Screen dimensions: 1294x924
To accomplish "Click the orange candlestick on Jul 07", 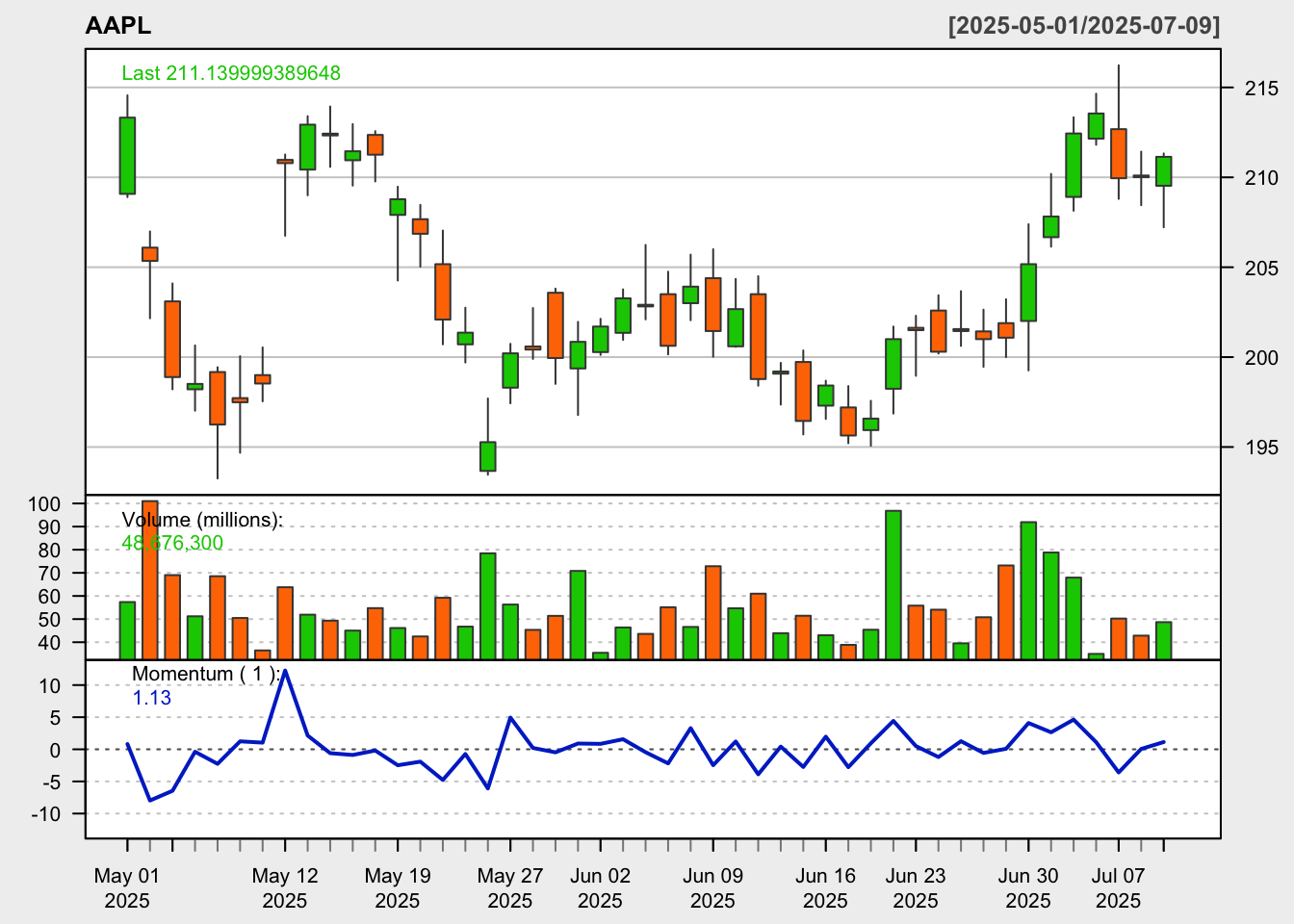I will point(1119,153).
